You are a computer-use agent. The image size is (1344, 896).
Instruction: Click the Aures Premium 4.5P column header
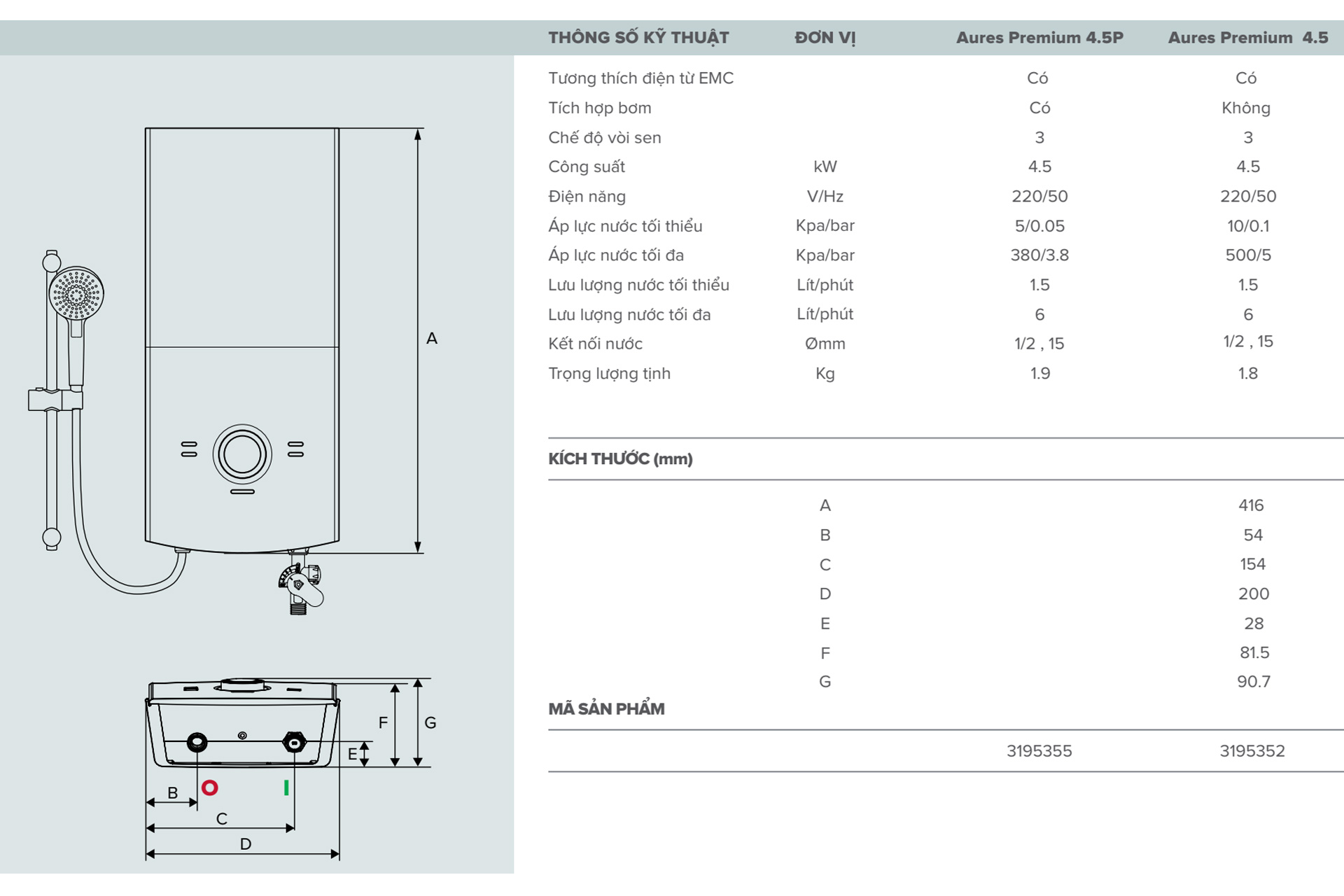pyautogui.click(x=1039, y=38)
